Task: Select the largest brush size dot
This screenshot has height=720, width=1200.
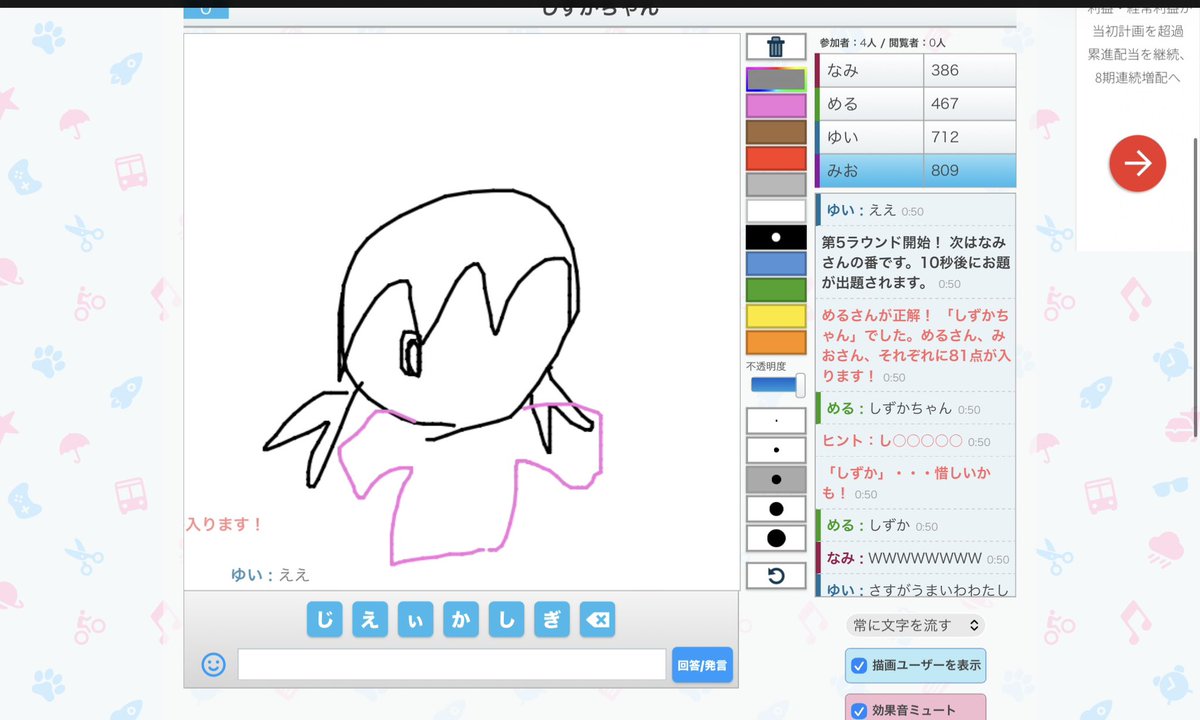Action: 776,538
